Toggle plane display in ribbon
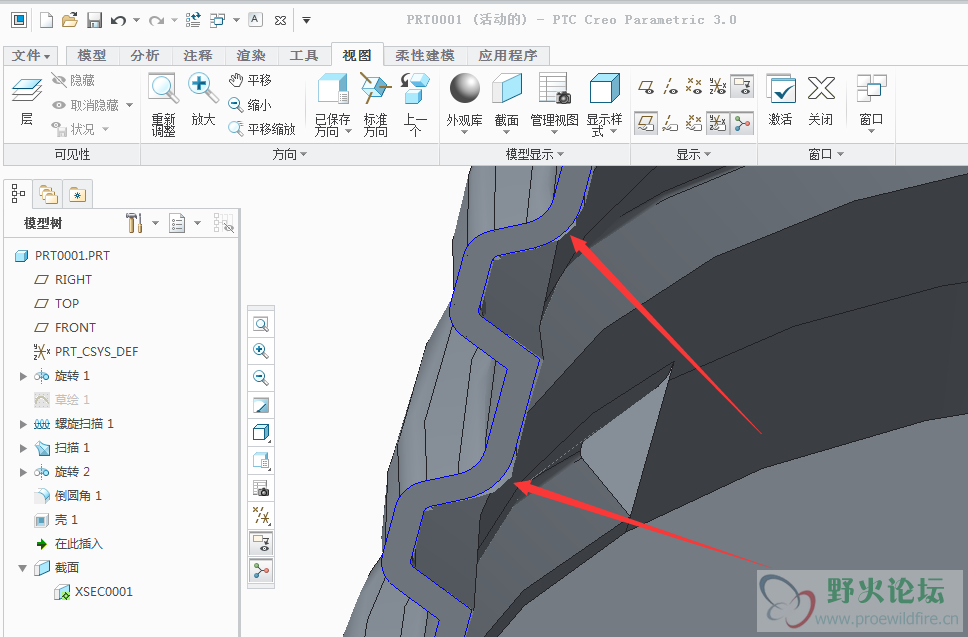Image resolution: width=968 pixels, height=637 pixels. (x=646, y=87)
